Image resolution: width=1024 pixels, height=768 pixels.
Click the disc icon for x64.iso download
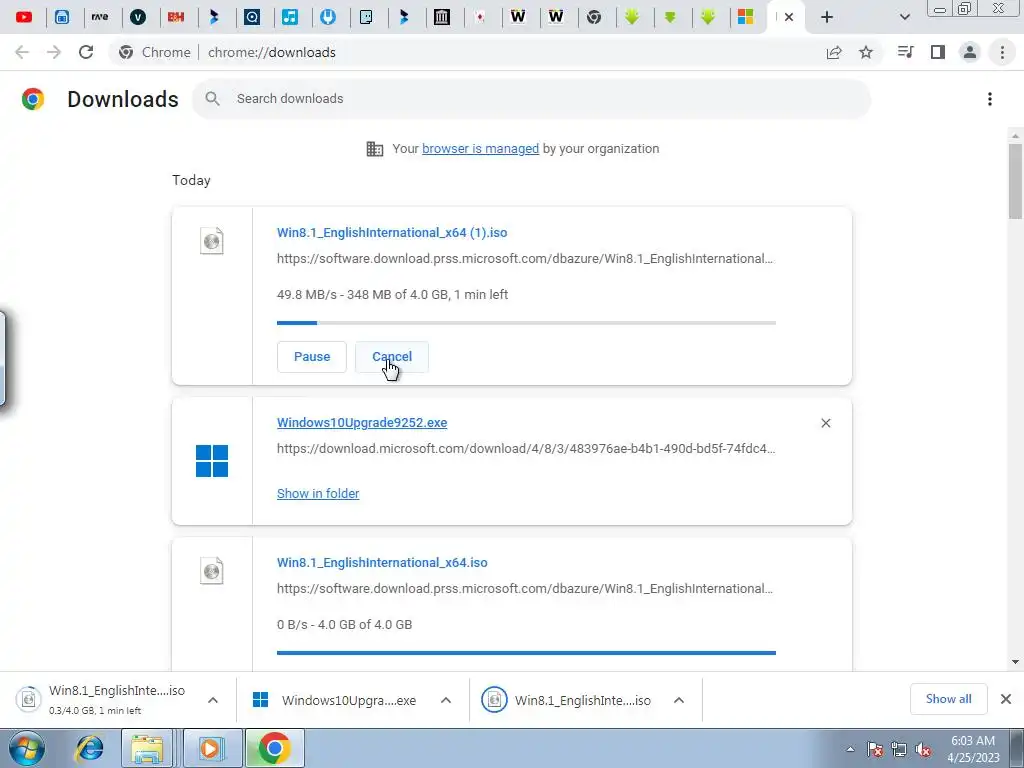pos(212,571)
